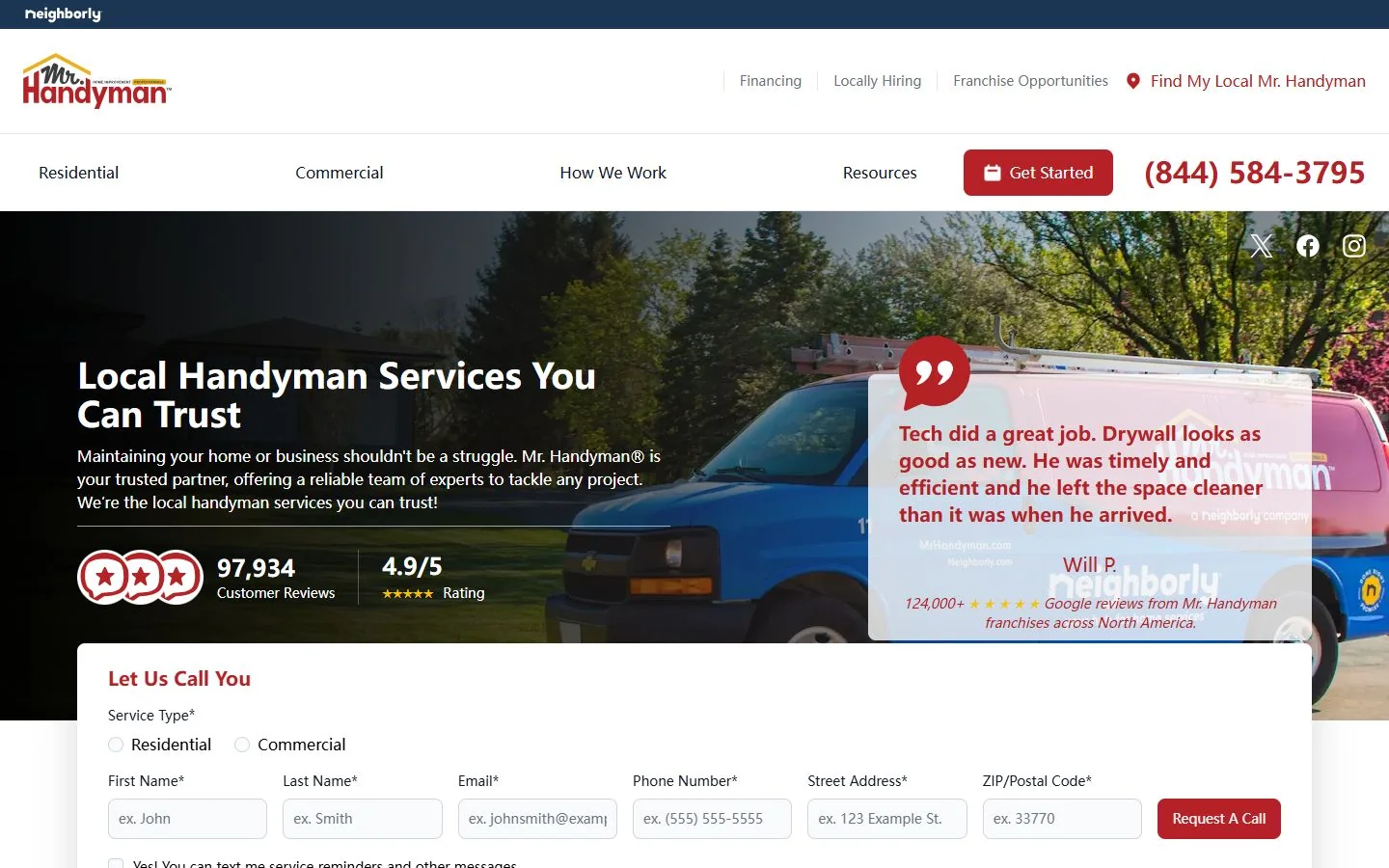This screenshot has width=1389, height=868.
Task: Open the Locally Hiring link
Action: [878, 81]
